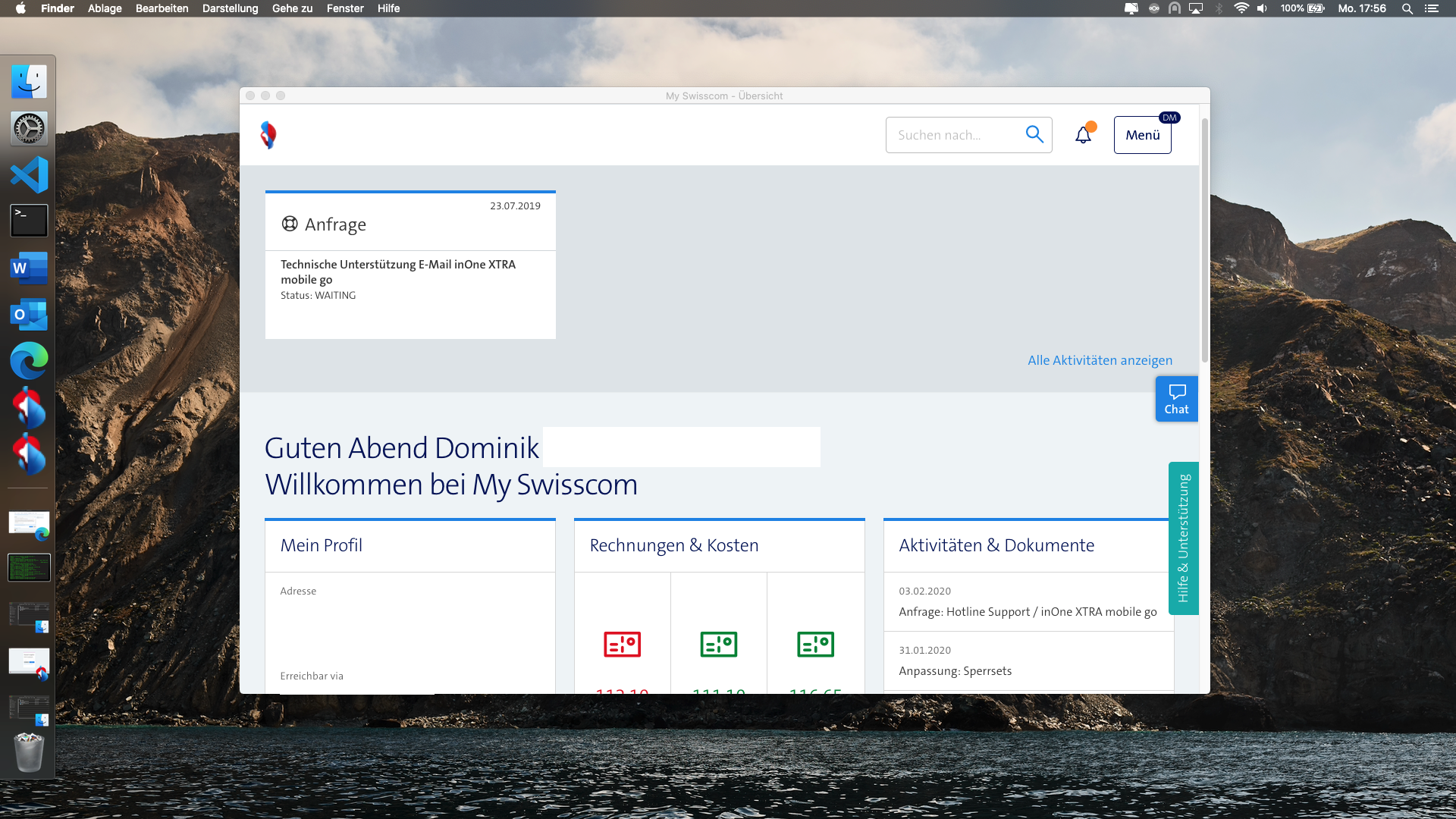
Task: Open the Fenster menu
Action: 345,8
